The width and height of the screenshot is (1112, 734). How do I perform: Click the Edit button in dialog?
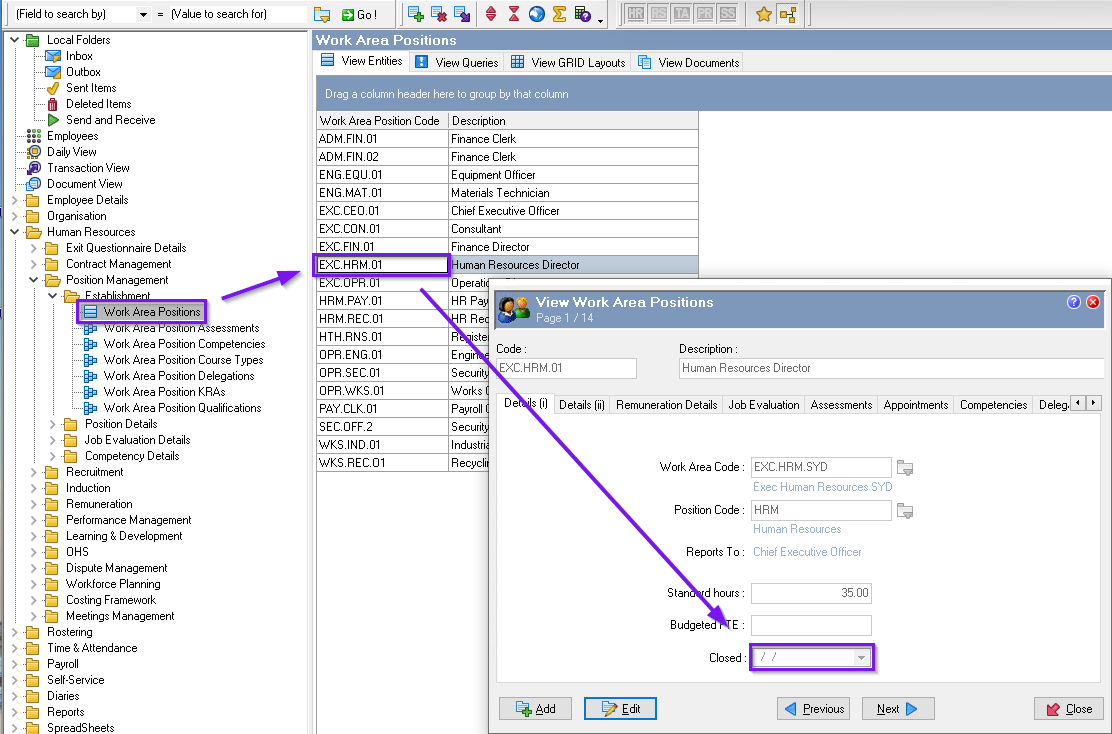click(620, 708)
